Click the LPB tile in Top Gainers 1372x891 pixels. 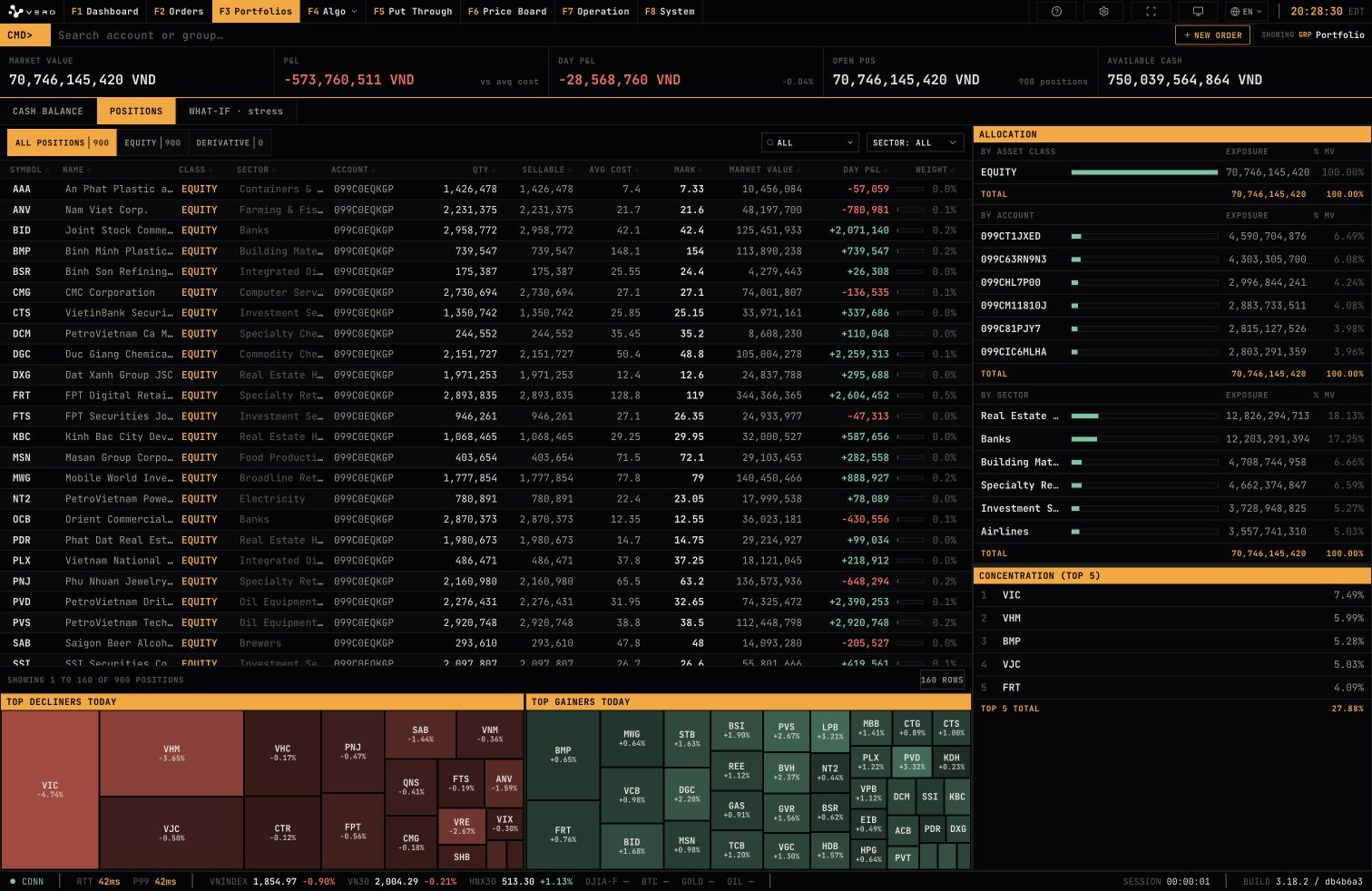click(830, 731)
